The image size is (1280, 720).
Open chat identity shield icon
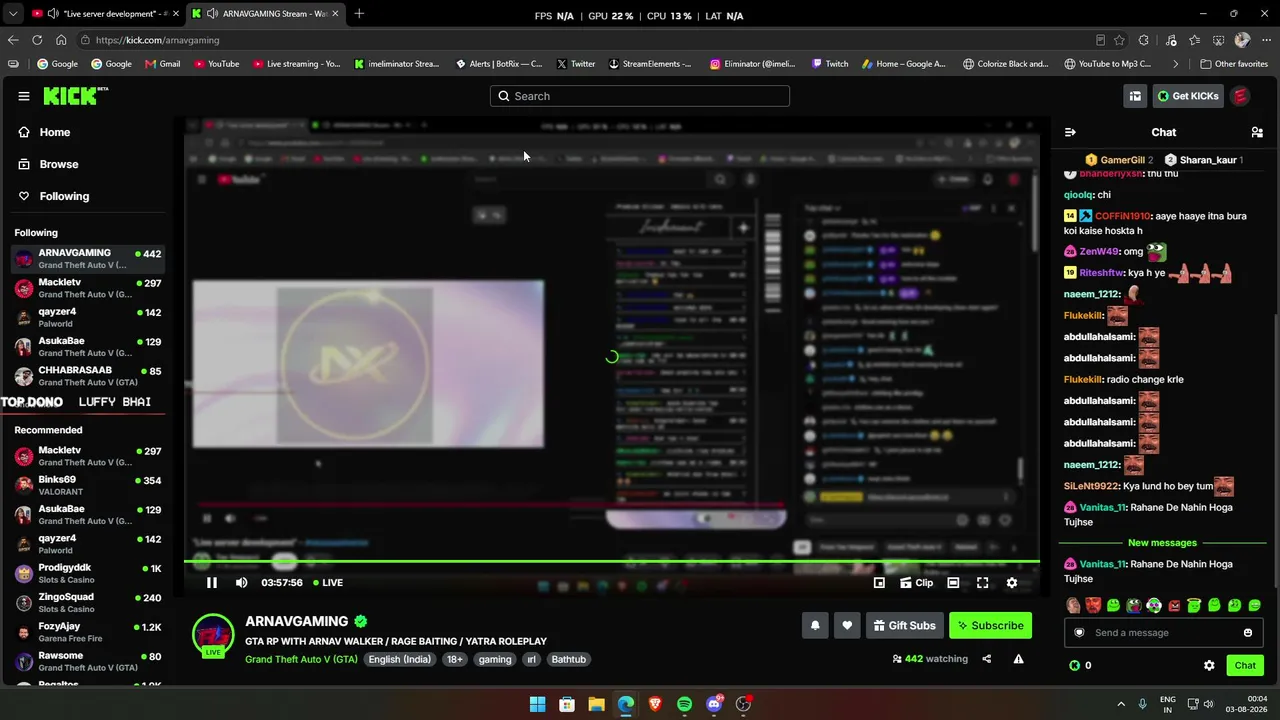tap(1079, 633)
